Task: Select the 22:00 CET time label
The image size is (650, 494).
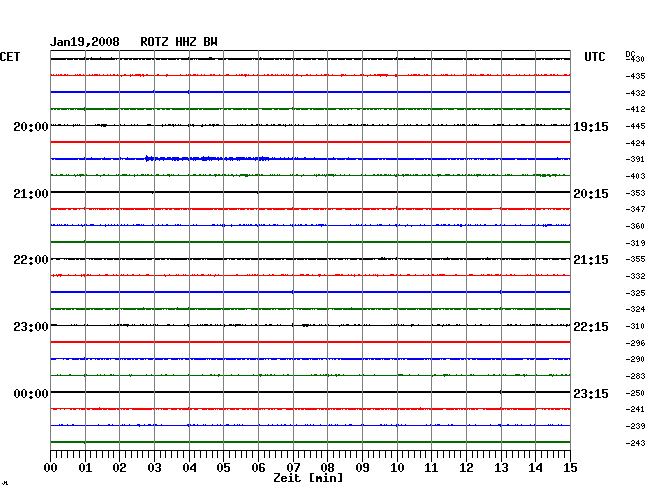Action: coord(31,260)
